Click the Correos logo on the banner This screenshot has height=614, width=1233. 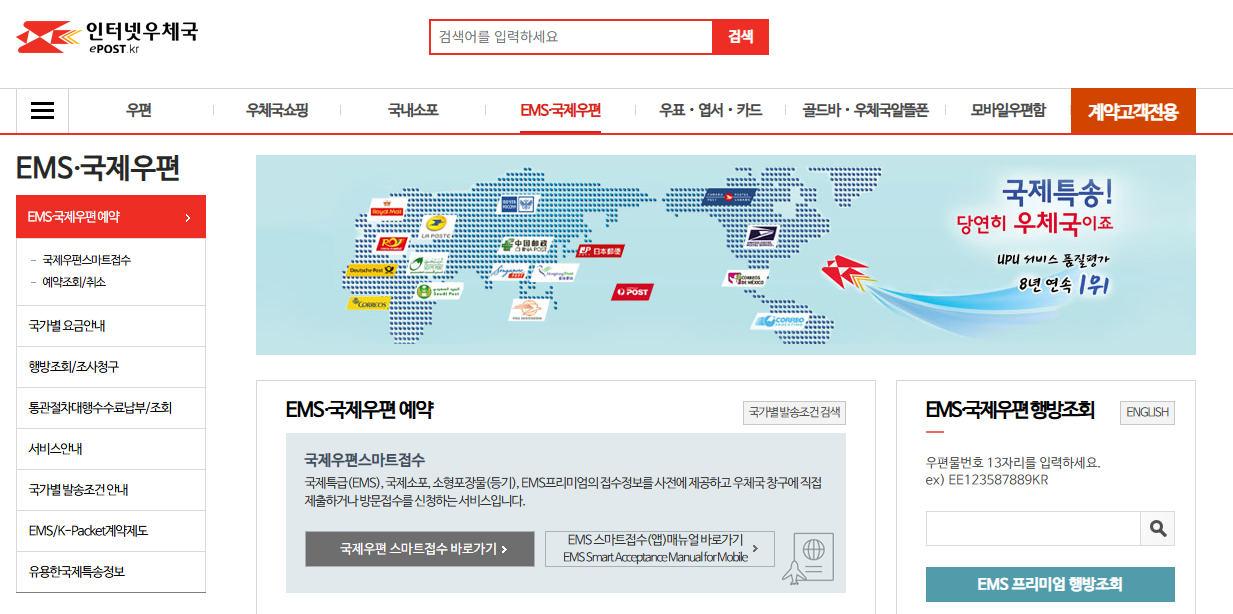click(x=368, y=303)
